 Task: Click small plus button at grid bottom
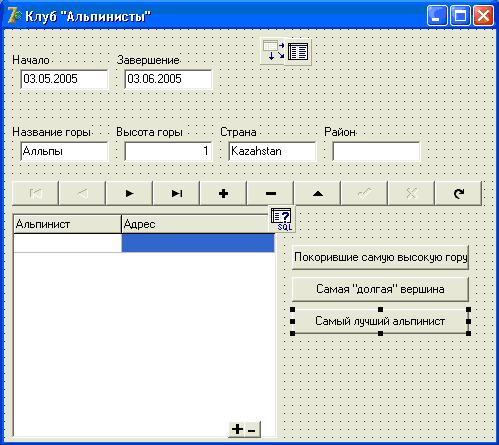(x=237, y=429)
